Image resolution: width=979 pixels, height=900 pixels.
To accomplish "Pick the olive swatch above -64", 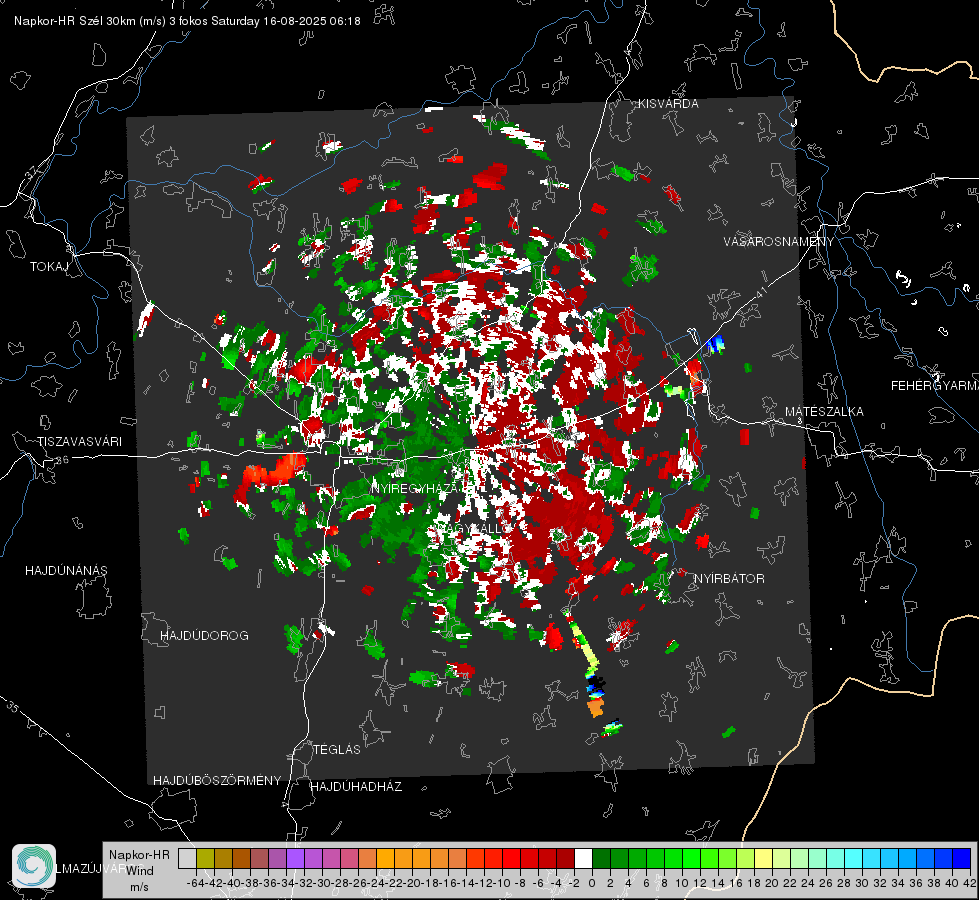I will click(x=205, y=858).
